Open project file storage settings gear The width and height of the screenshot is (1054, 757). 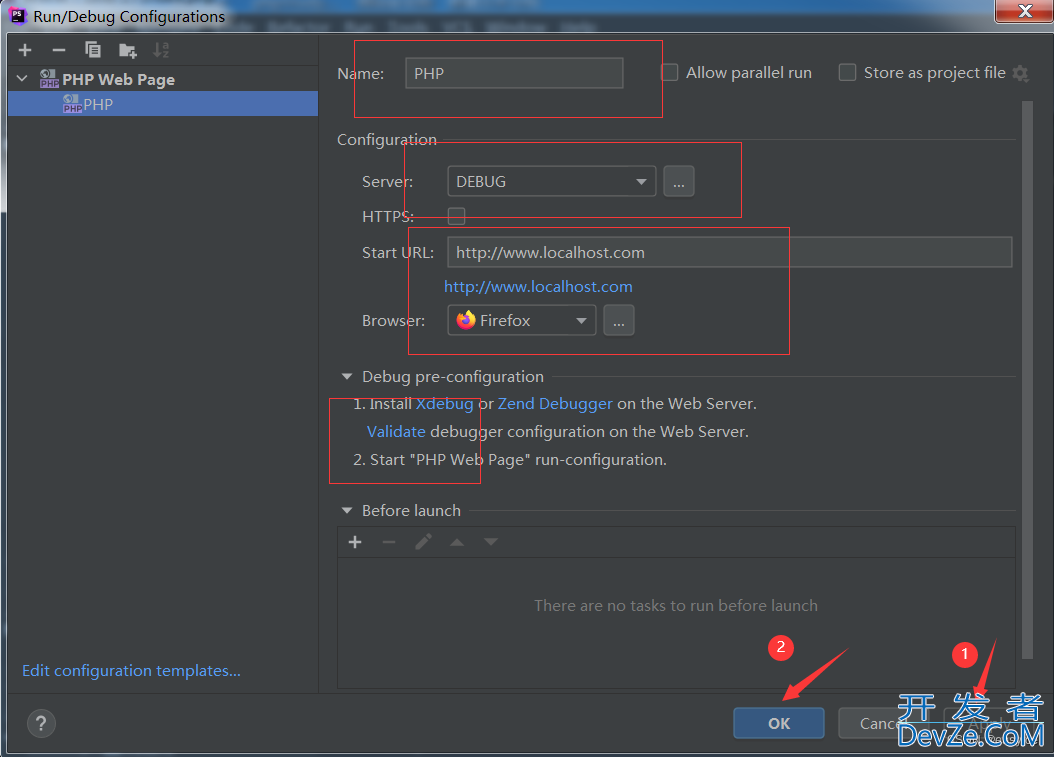pos(1020,73)
